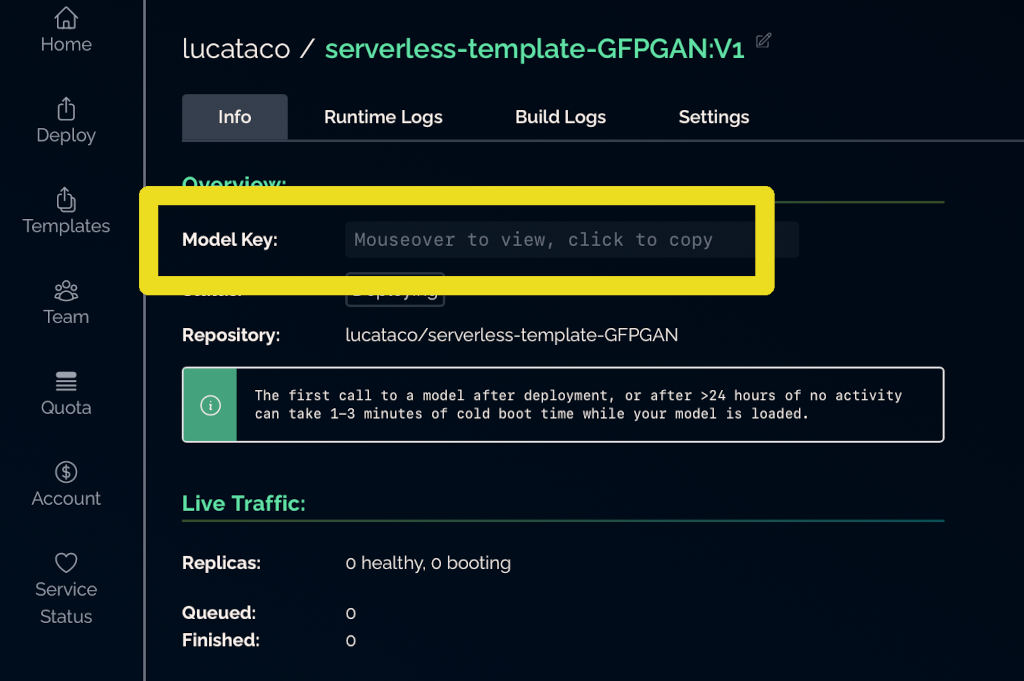The height and width of the screenshot is (681, 1024).
Task: Click the pencil edit icon beside model name
Action: tap(764, 41)
